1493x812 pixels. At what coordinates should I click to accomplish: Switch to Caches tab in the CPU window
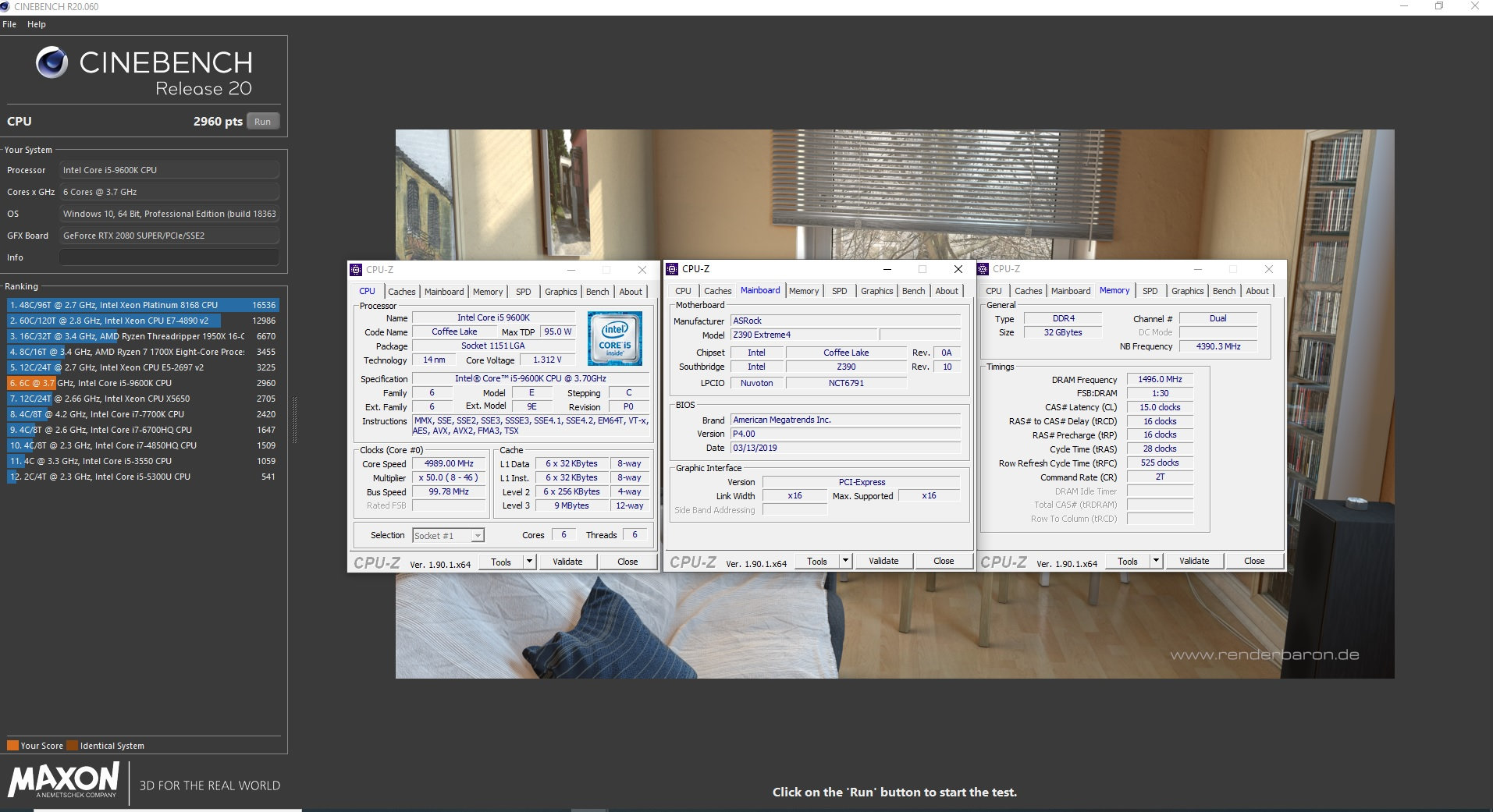pyautogui.click(x=402, y=292)
